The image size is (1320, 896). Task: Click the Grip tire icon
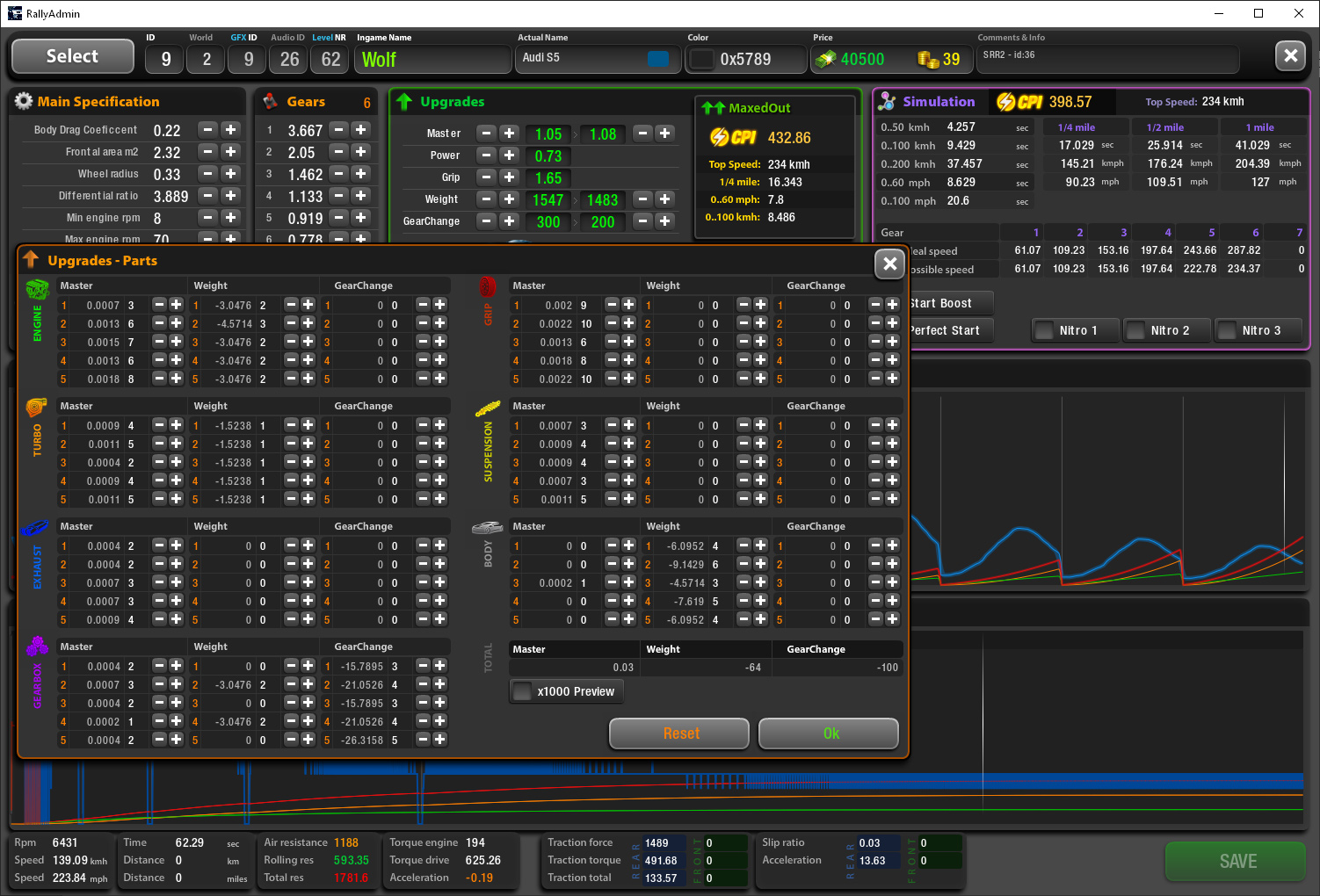coord(488,288)
